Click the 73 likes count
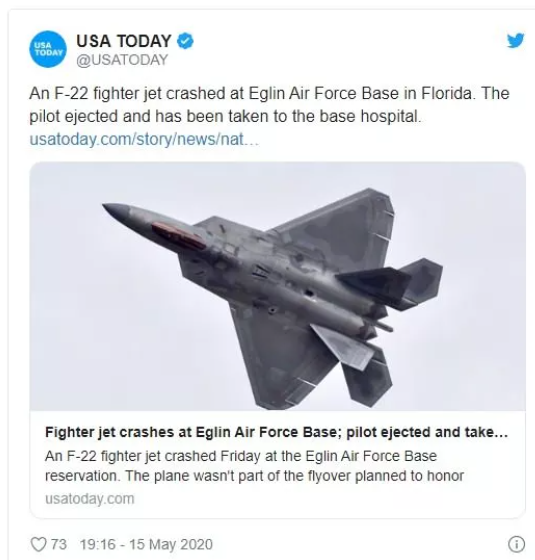 coord(59,545)
